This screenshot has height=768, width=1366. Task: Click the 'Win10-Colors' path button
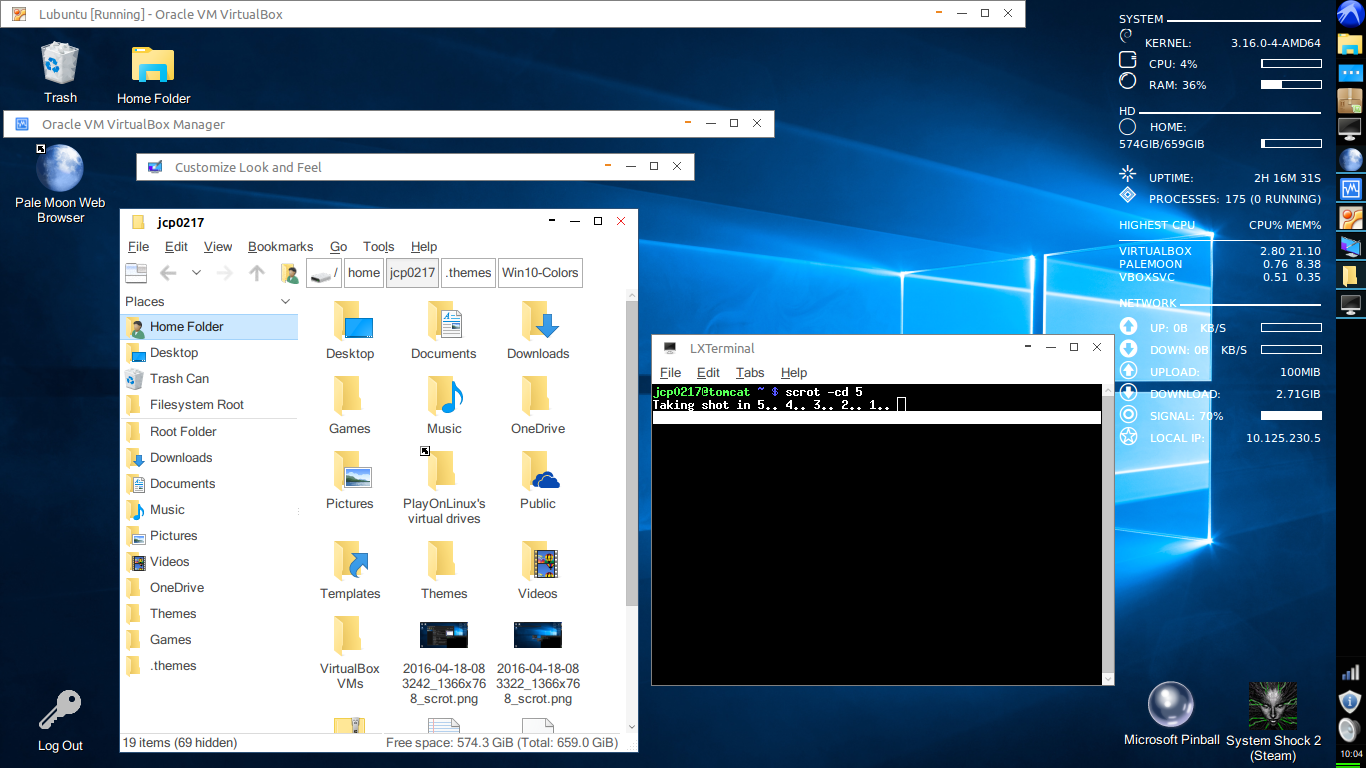click(x=540, y=273)
